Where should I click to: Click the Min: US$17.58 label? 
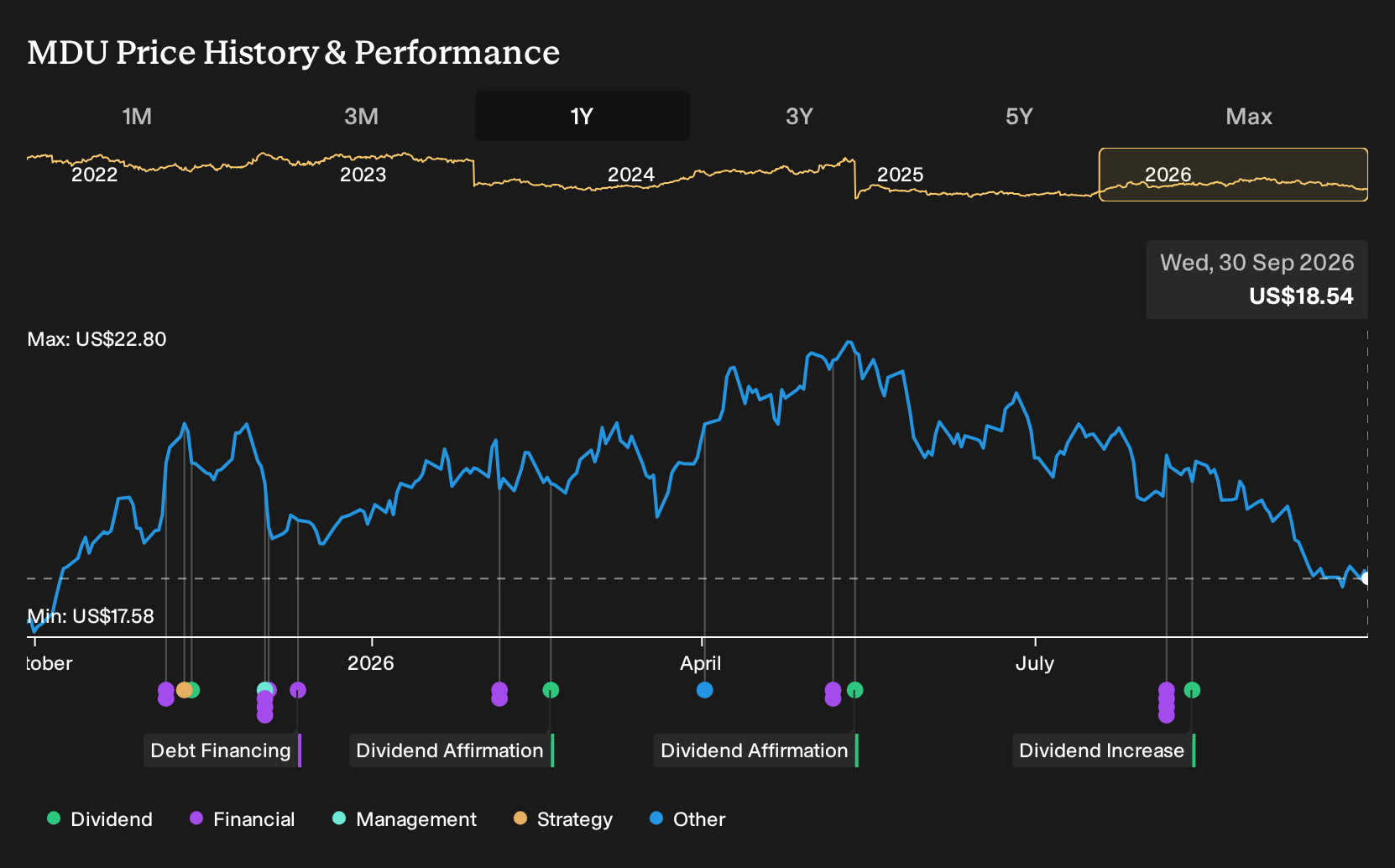[x=91, y=616]
